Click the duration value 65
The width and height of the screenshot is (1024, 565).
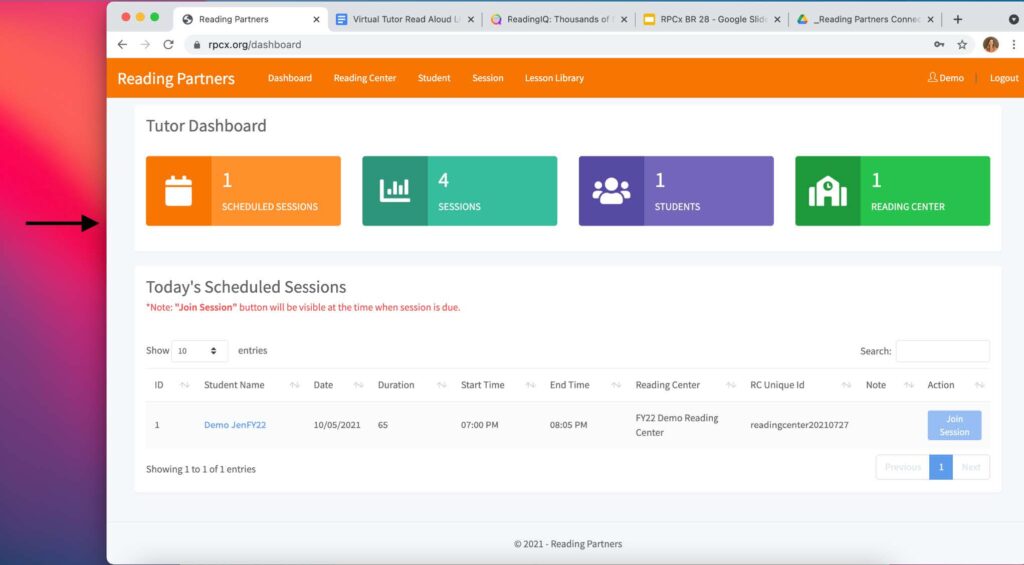[383, 425]
